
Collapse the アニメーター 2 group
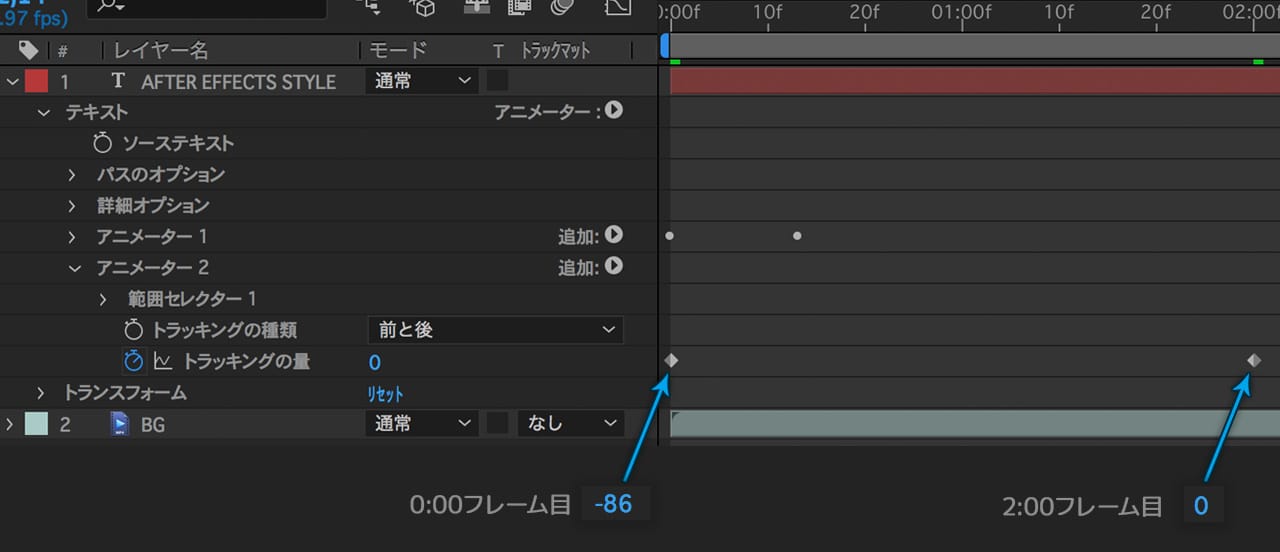click(x=73, y=268)
